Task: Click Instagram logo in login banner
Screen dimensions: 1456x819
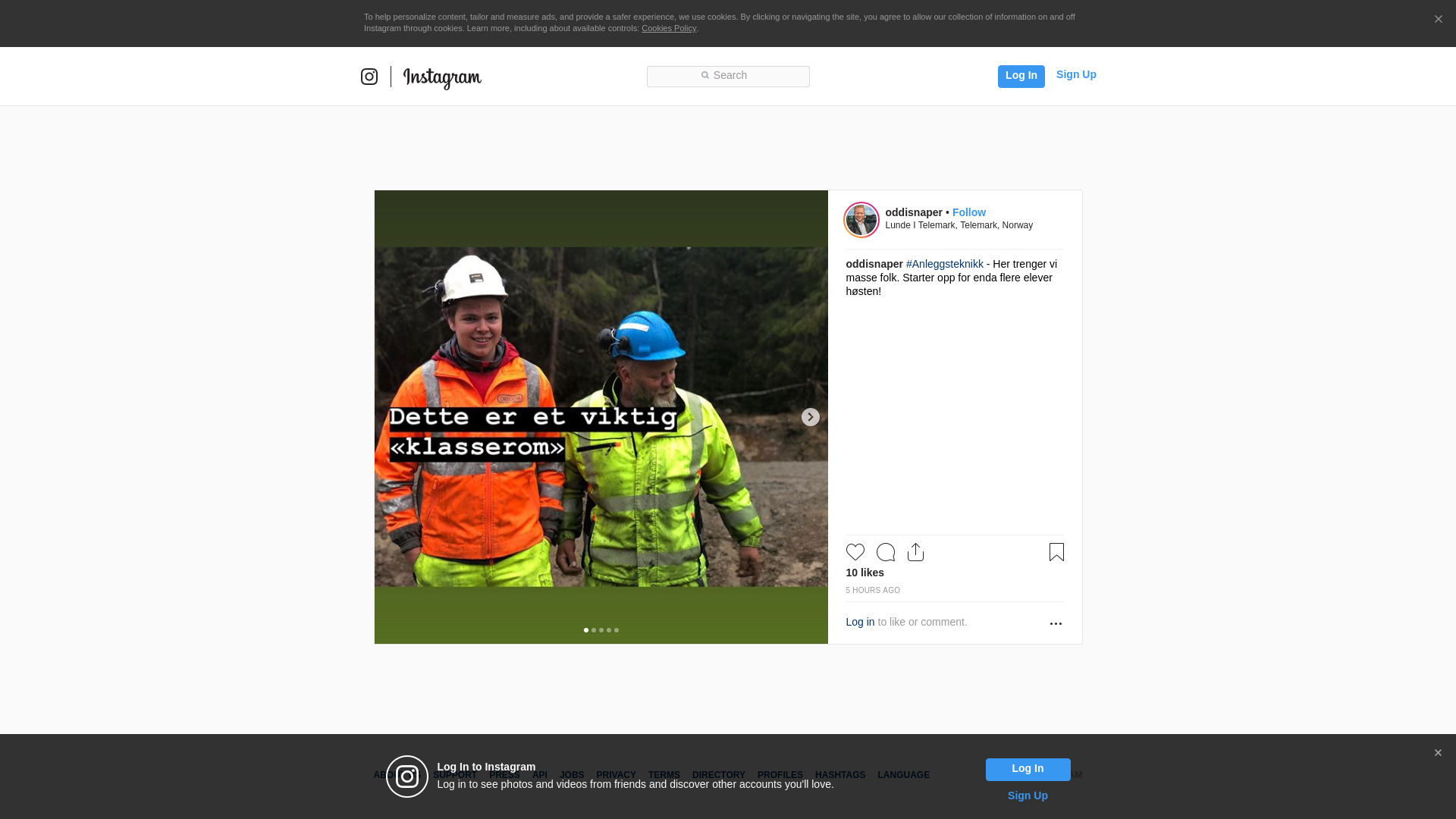Action: pyautogui.click(x=407, y=777)
